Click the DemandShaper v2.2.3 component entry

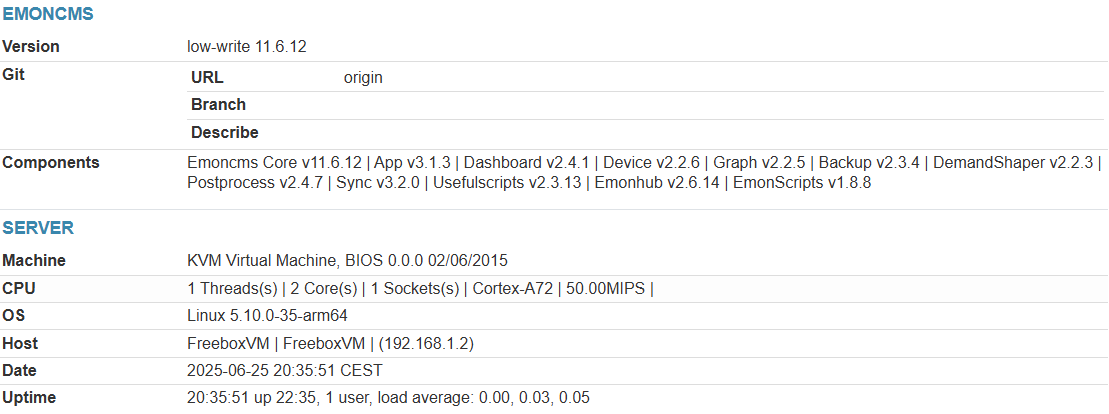(1014, 163)
